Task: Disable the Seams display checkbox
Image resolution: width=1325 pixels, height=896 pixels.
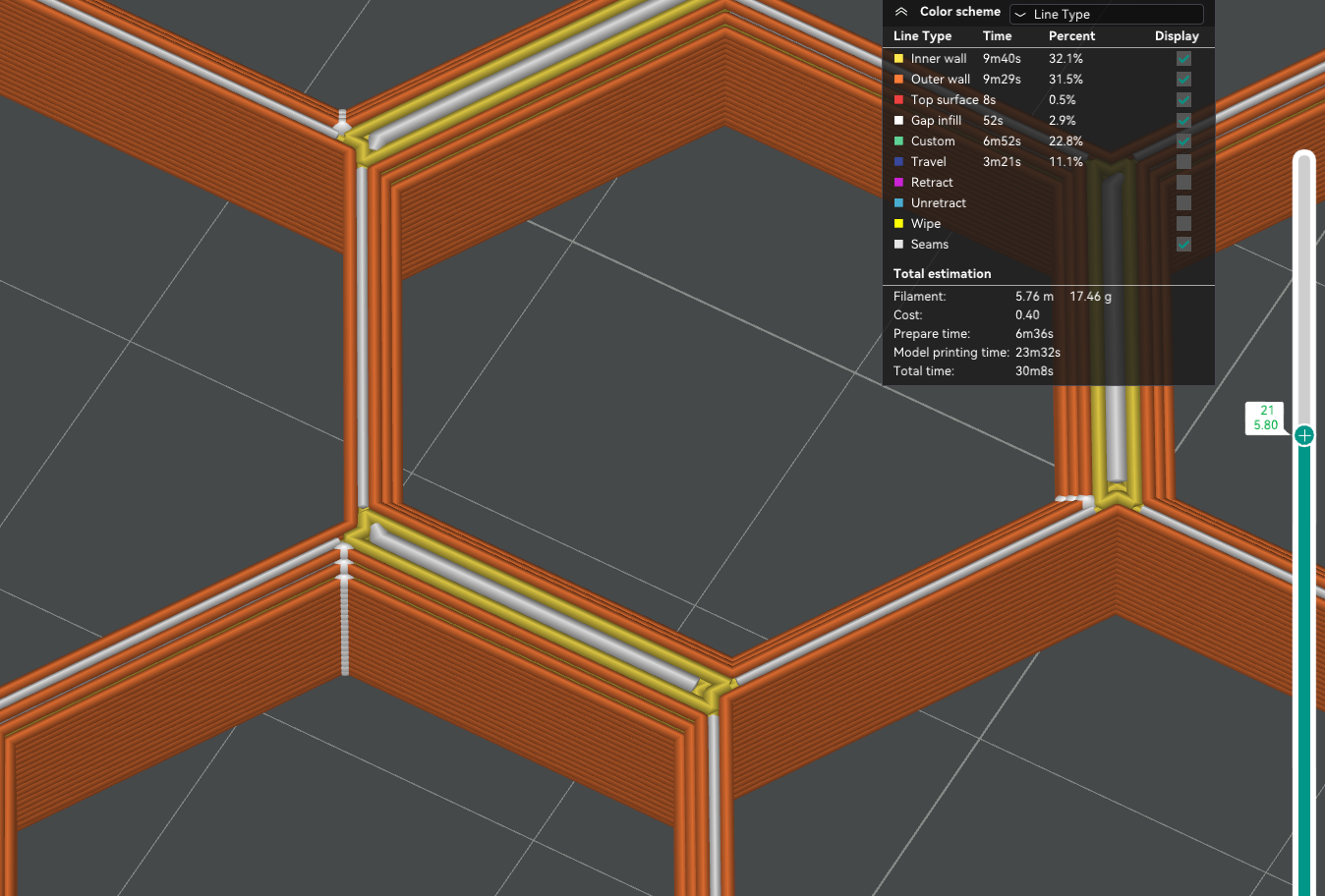Action: pyautogui.click(x=1183, y=244)
